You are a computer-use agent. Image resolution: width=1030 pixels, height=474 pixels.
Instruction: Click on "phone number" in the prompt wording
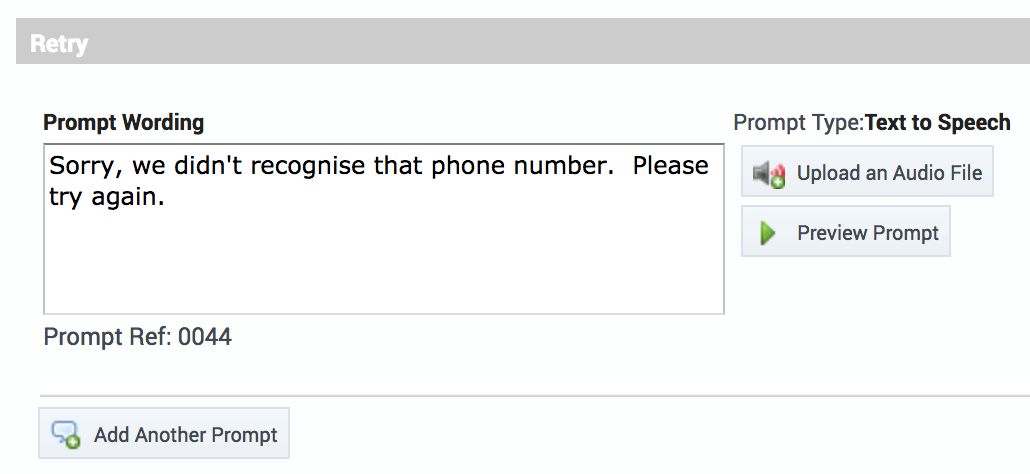[x=522, y=166]
